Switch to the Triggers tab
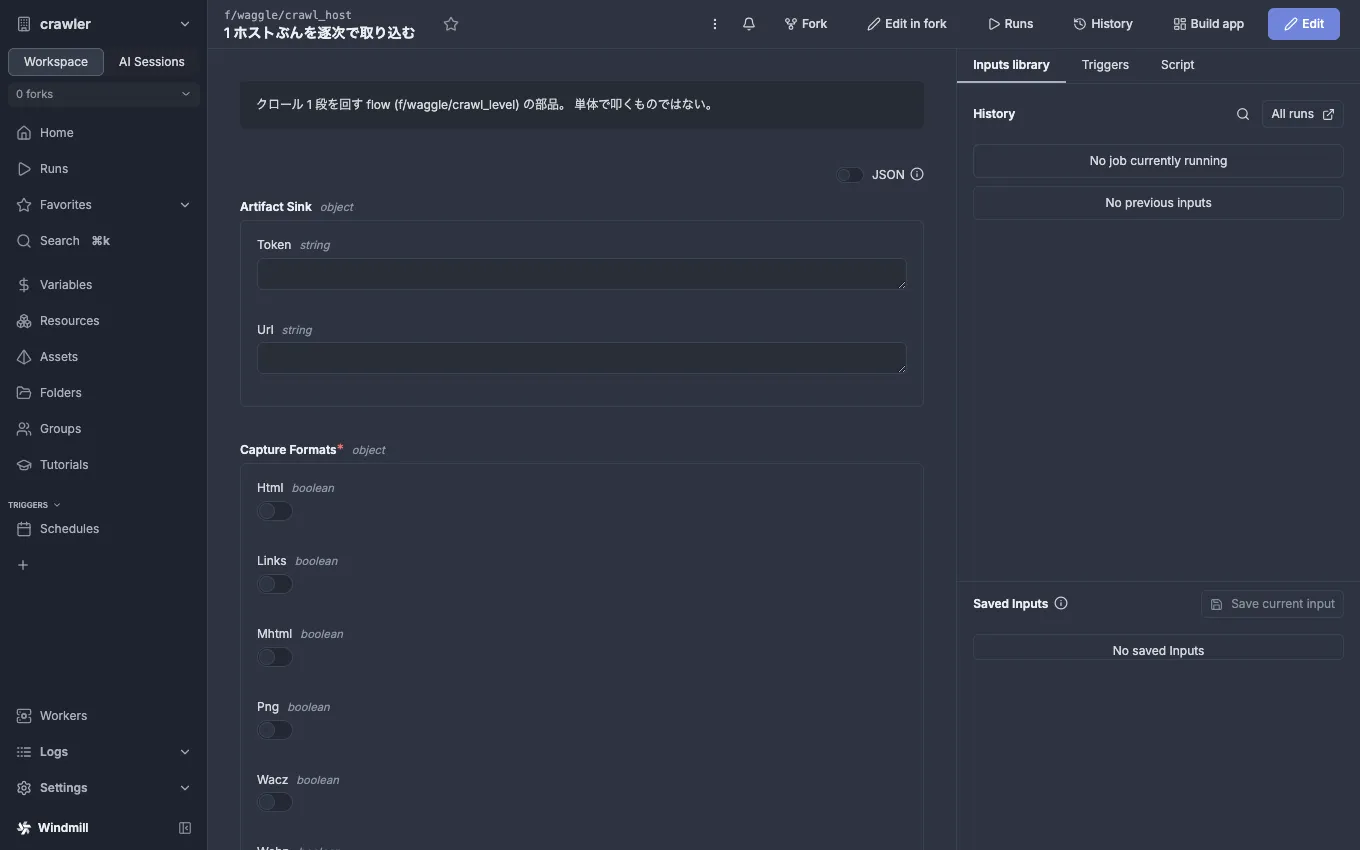This screenshot has height=850, width=1360. [1105, 65]
